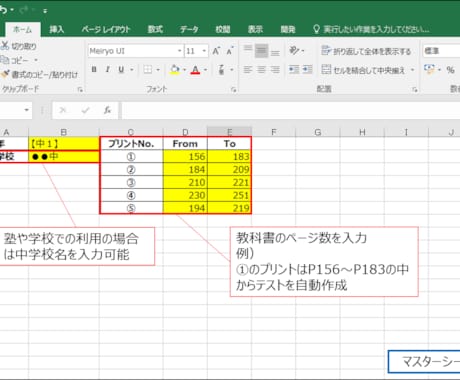
Task: Select the From cell containing 156
Action: click(185, 157)
